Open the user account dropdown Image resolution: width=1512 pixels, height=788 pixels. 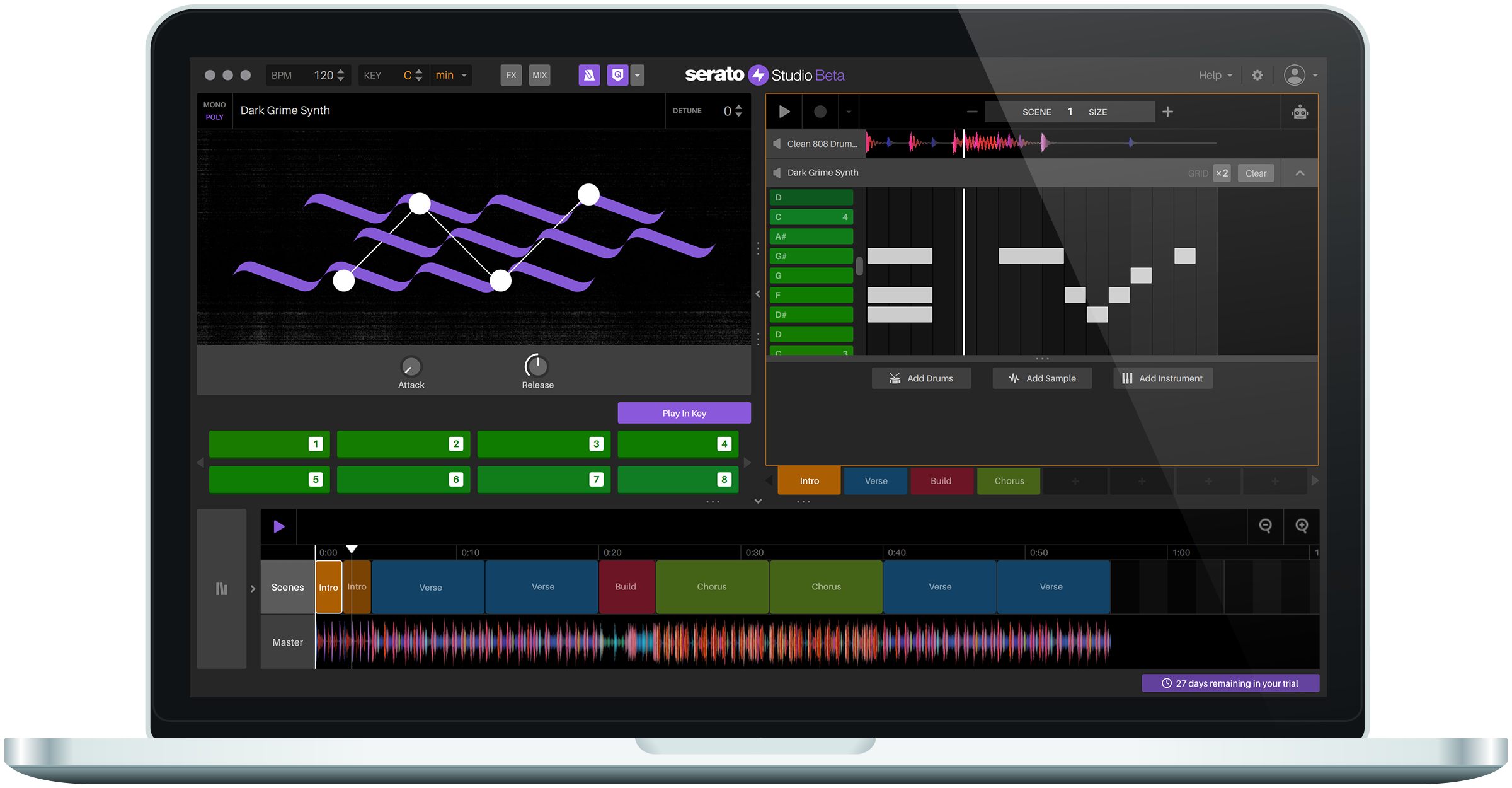coord(1302,76)
